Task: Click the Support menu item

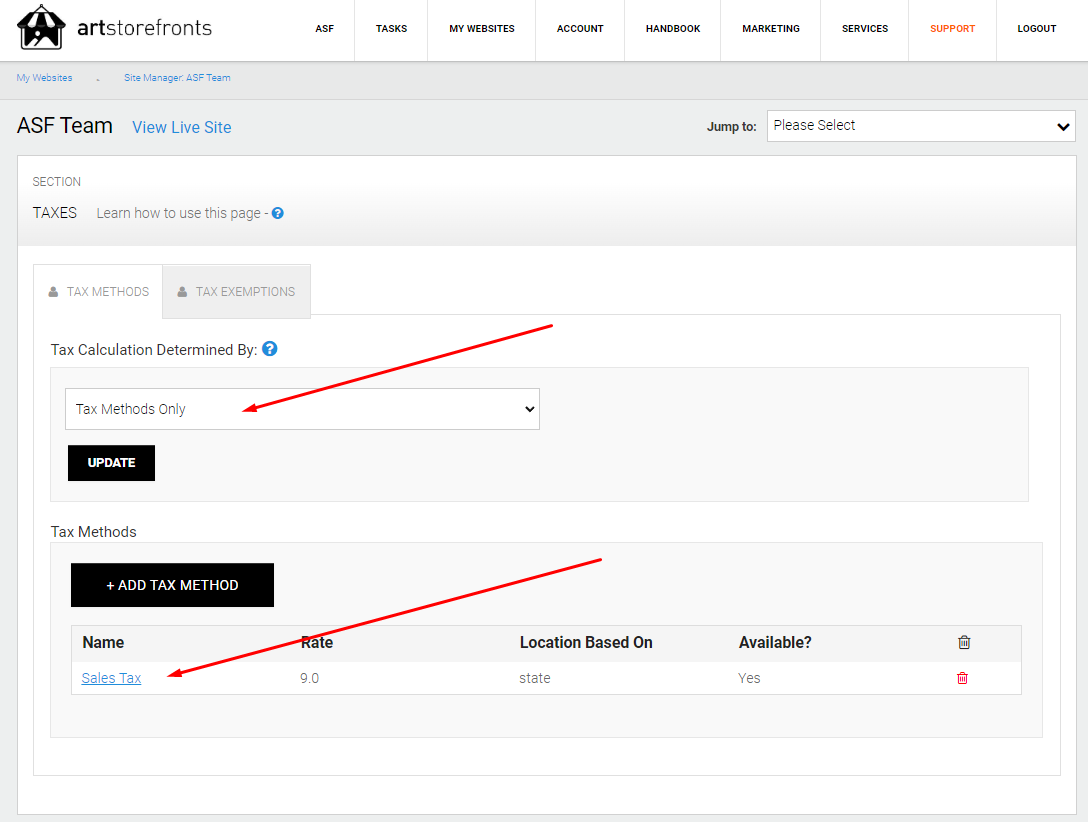Action: 953,28
